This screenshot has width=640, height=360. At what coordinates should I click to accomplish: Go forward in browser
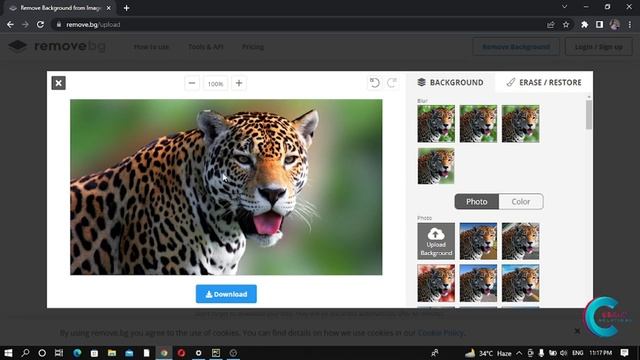coord(25,24)
